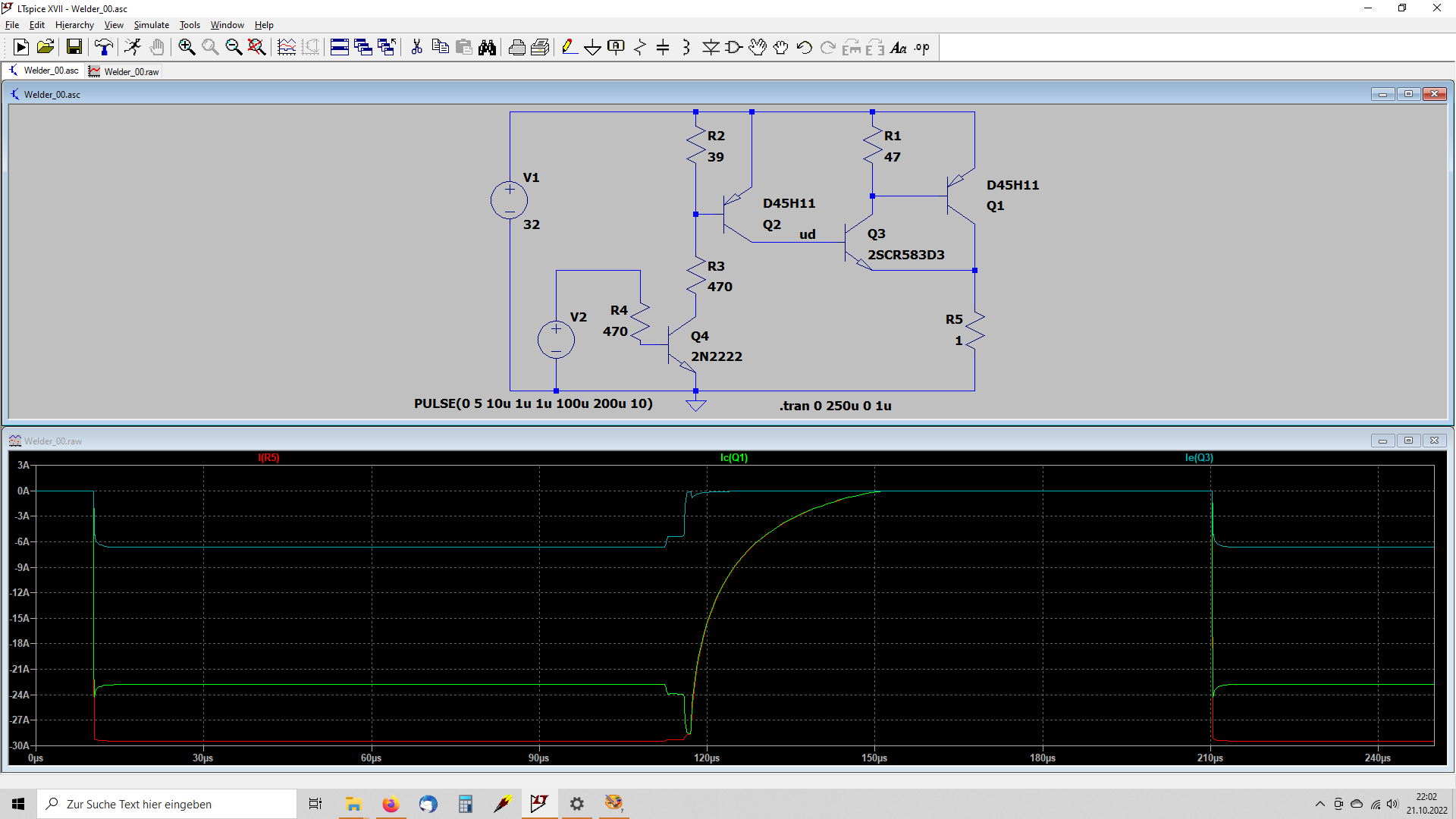
Task: Run the simulation with the running man icon
Action: (133, 48)
